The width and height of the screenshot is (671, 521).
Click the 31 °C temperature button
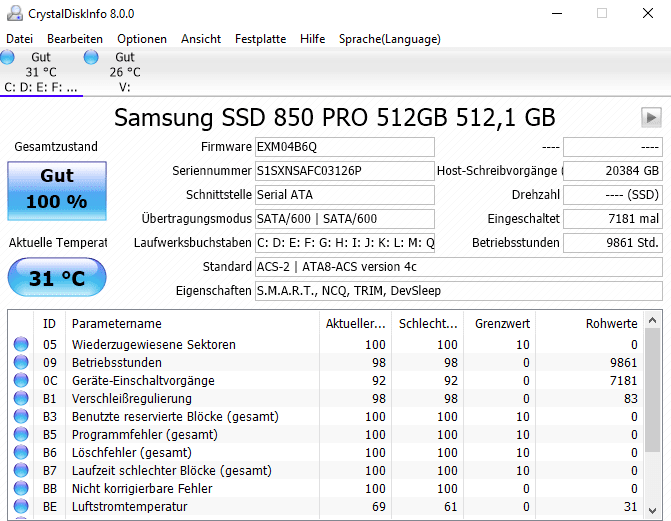coord(57,277)
